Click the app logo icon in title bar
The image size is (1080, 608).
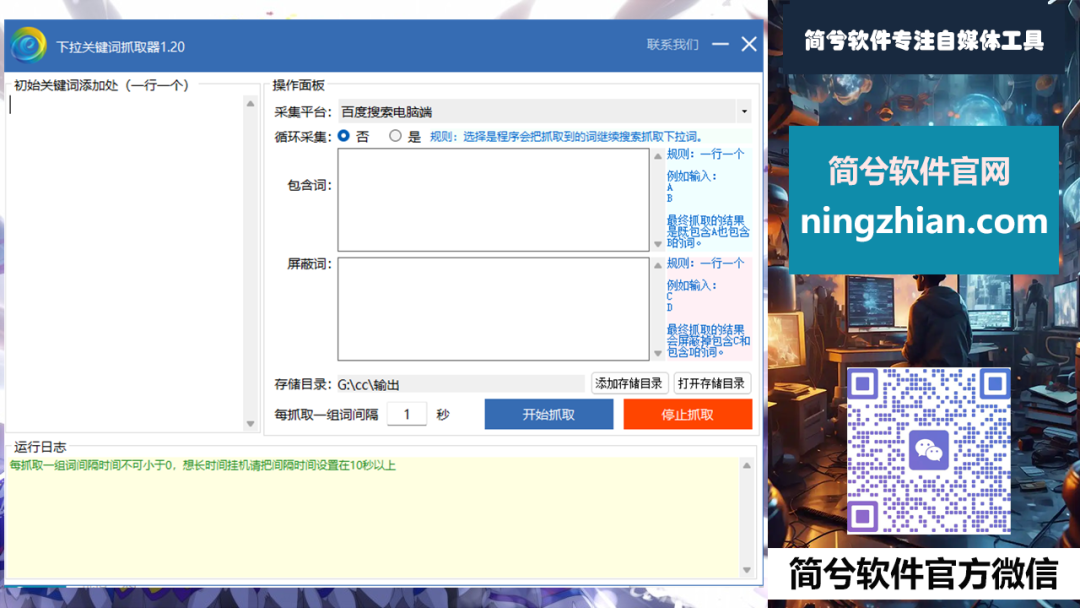(x=29, y=46)
